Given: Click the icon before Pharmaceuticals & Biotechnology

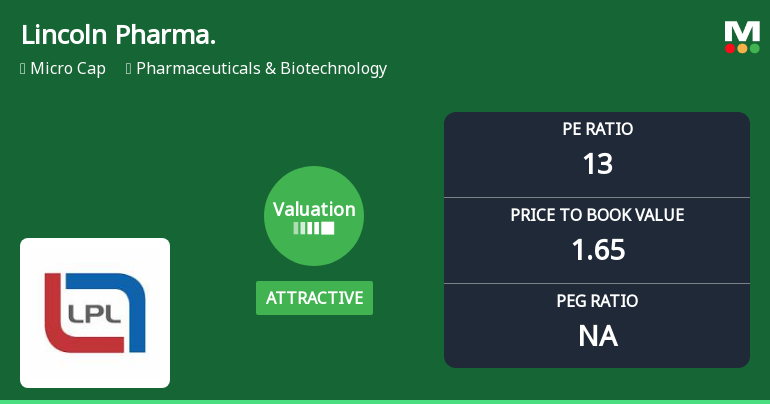Looking at the screenshot, I should [x=129, y=69].
